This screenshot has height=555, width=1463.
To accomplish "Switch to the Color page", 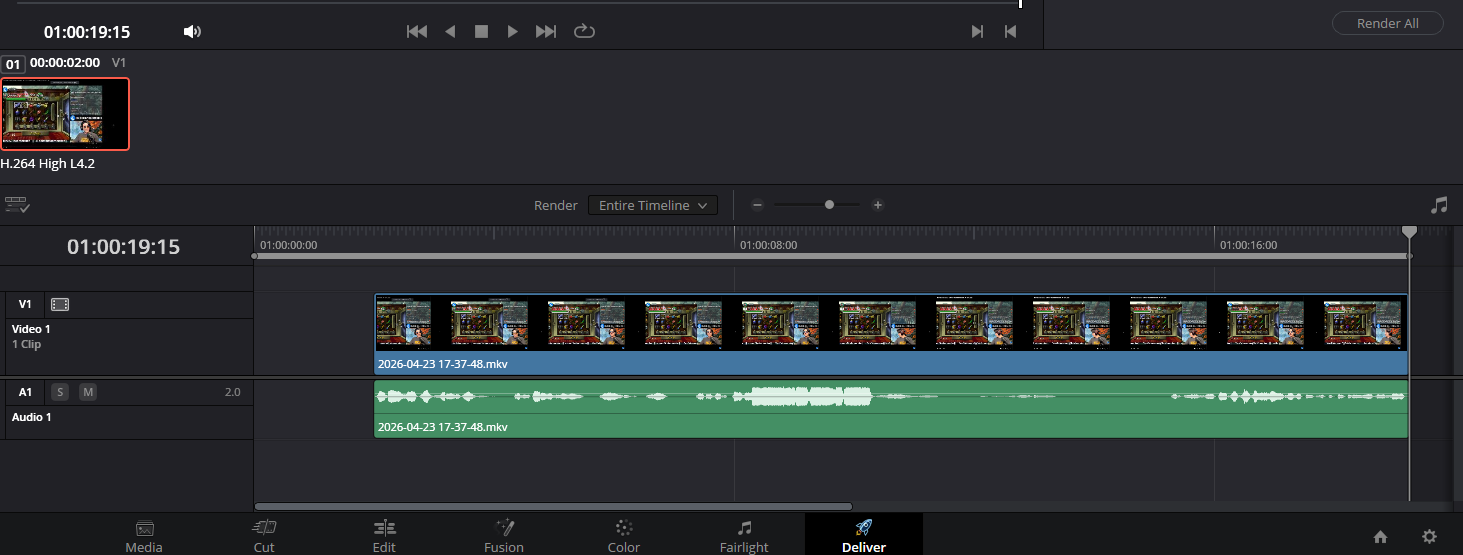I will coord(624,535).
